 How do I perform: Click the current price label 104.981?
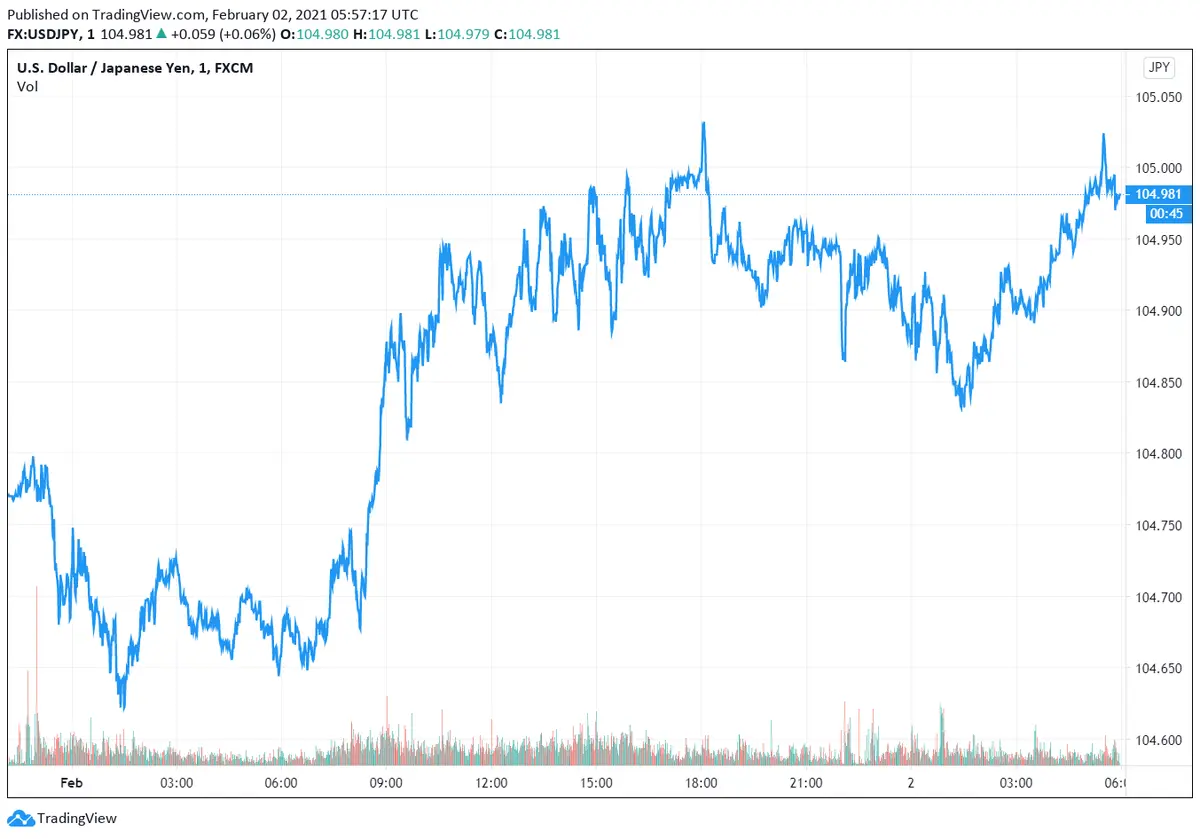pyautogui.click(x=1157, y=195)
